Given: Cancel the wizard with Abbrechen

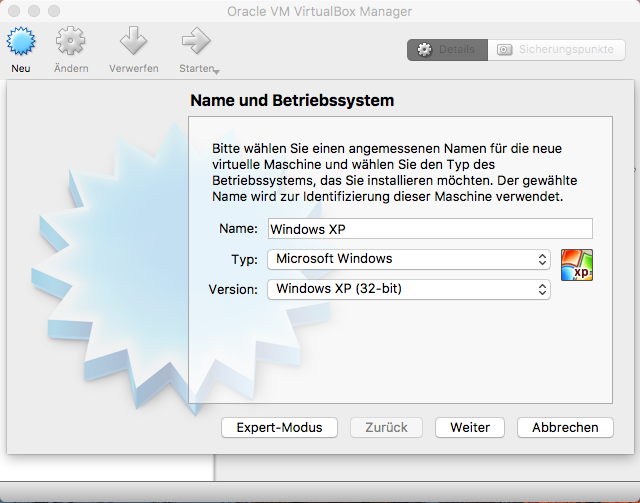Looking at the screenshot, I should click(565, 427).
